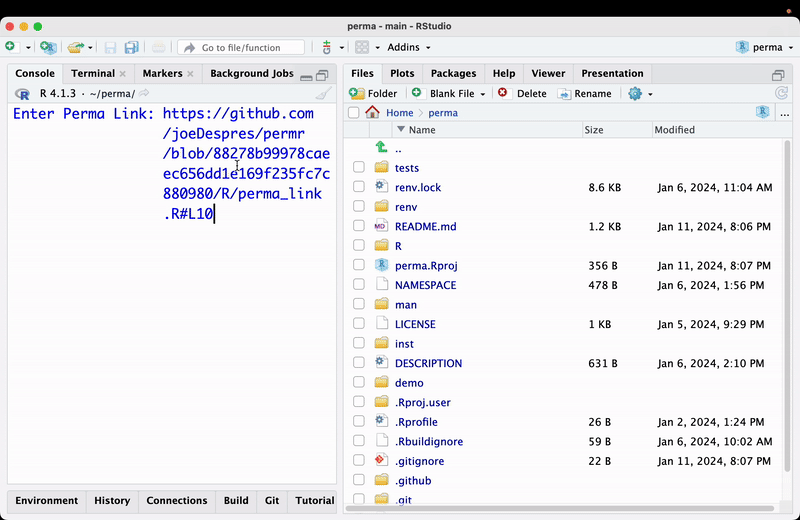Expand the gear menu dropdown arrow
The width and height of the screenshot is (800, 520).
point(650,94)
